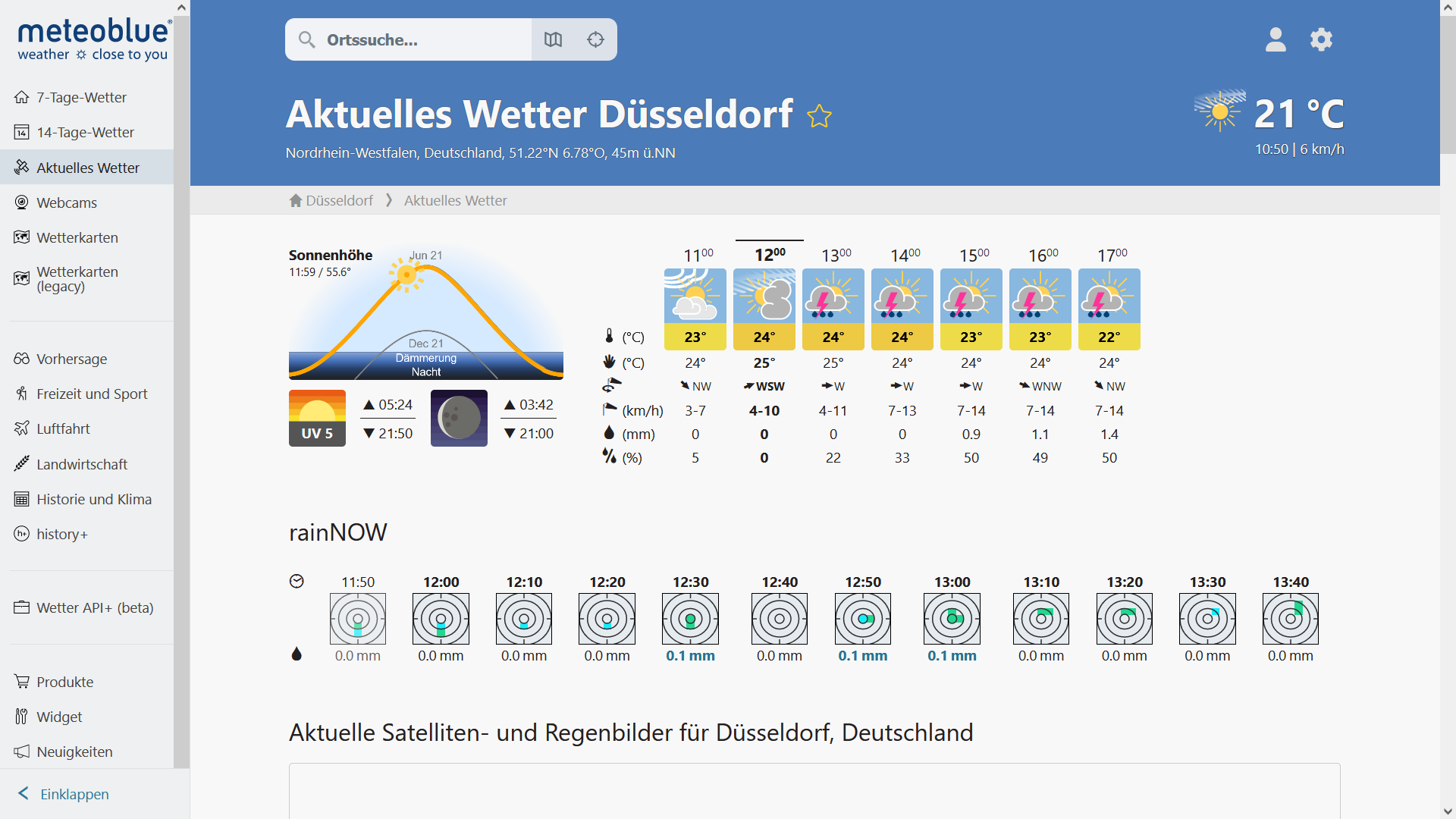Click the 12:30 rainNOW radar target
Image resolution: width=1456 pixels, height=819 pixels.
(690, 619)
